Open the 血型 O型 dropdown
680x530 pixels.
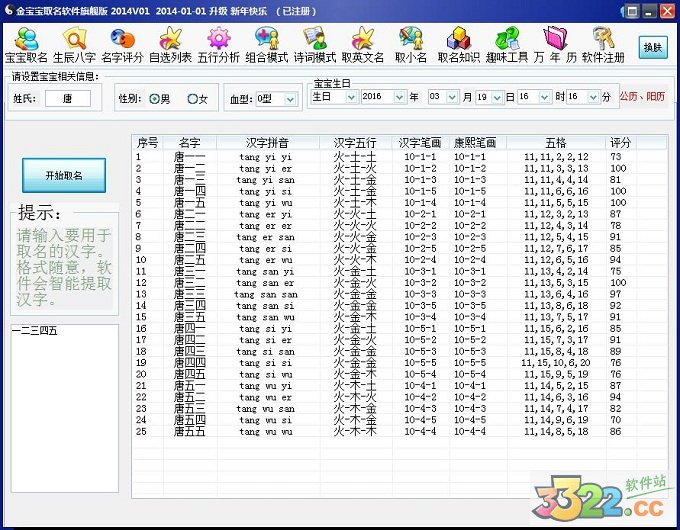coord(276,99)
